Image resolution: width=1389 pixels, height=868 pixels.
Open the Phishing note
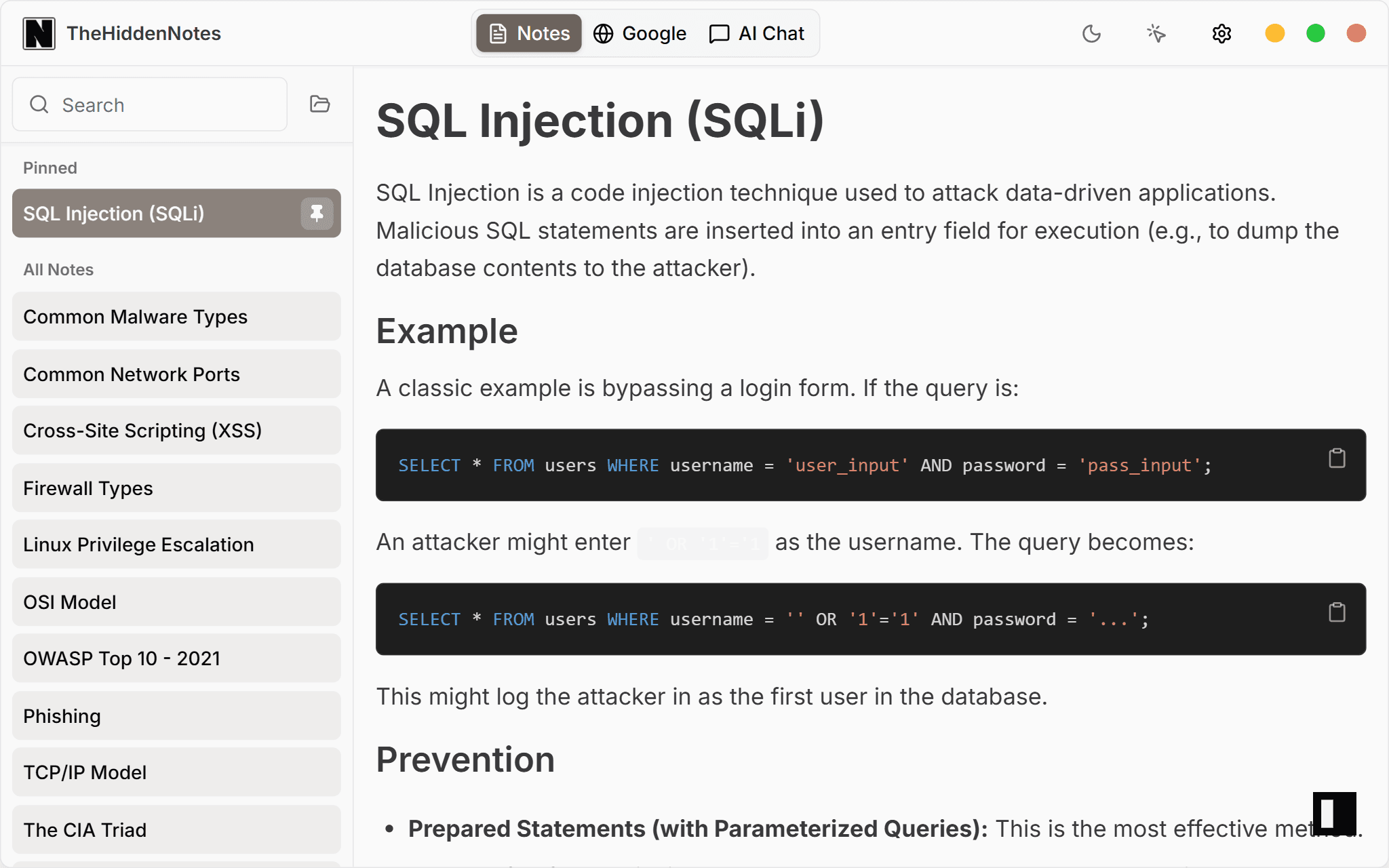176,716
